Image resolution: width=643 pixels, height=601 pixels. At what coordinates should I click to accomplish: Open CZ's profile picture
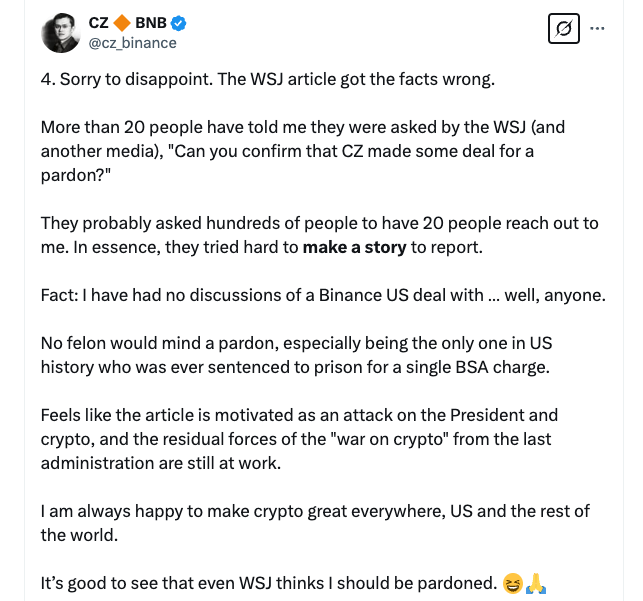tap(61, 33)
